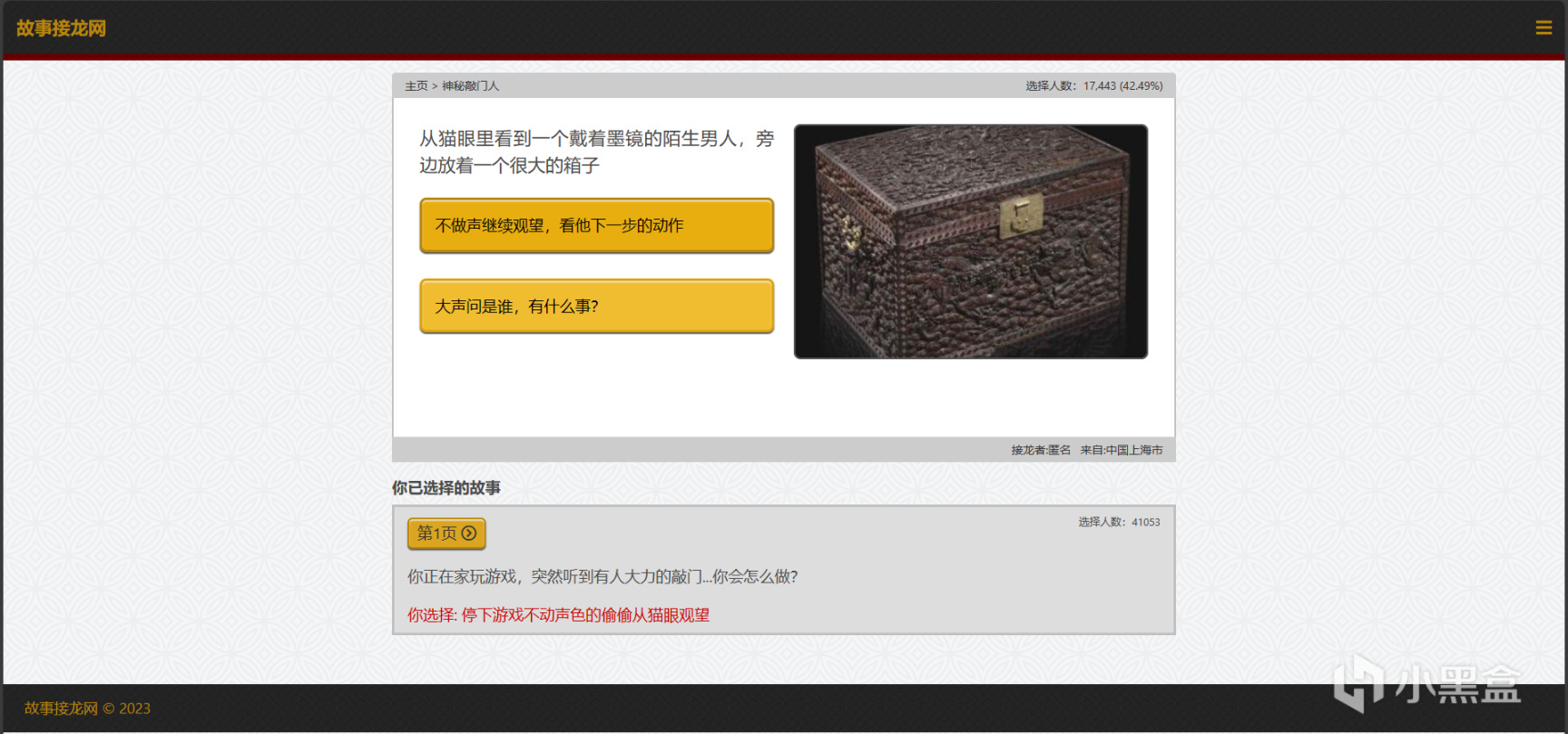Click the brass latch on the chest

coord(1022,216)
